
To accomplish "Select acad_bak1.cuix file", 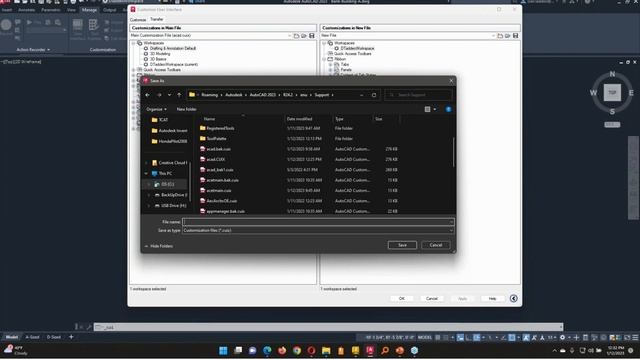I will pos(220,170).
